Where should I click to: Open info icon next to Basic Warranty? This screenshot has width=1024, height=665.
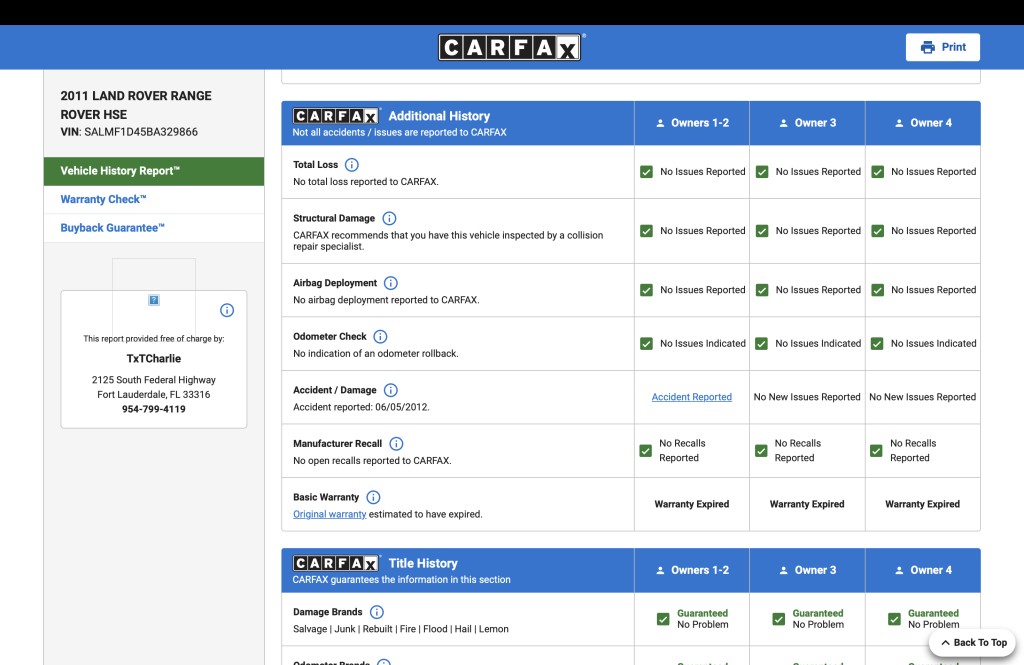click(x=373, y=497)
